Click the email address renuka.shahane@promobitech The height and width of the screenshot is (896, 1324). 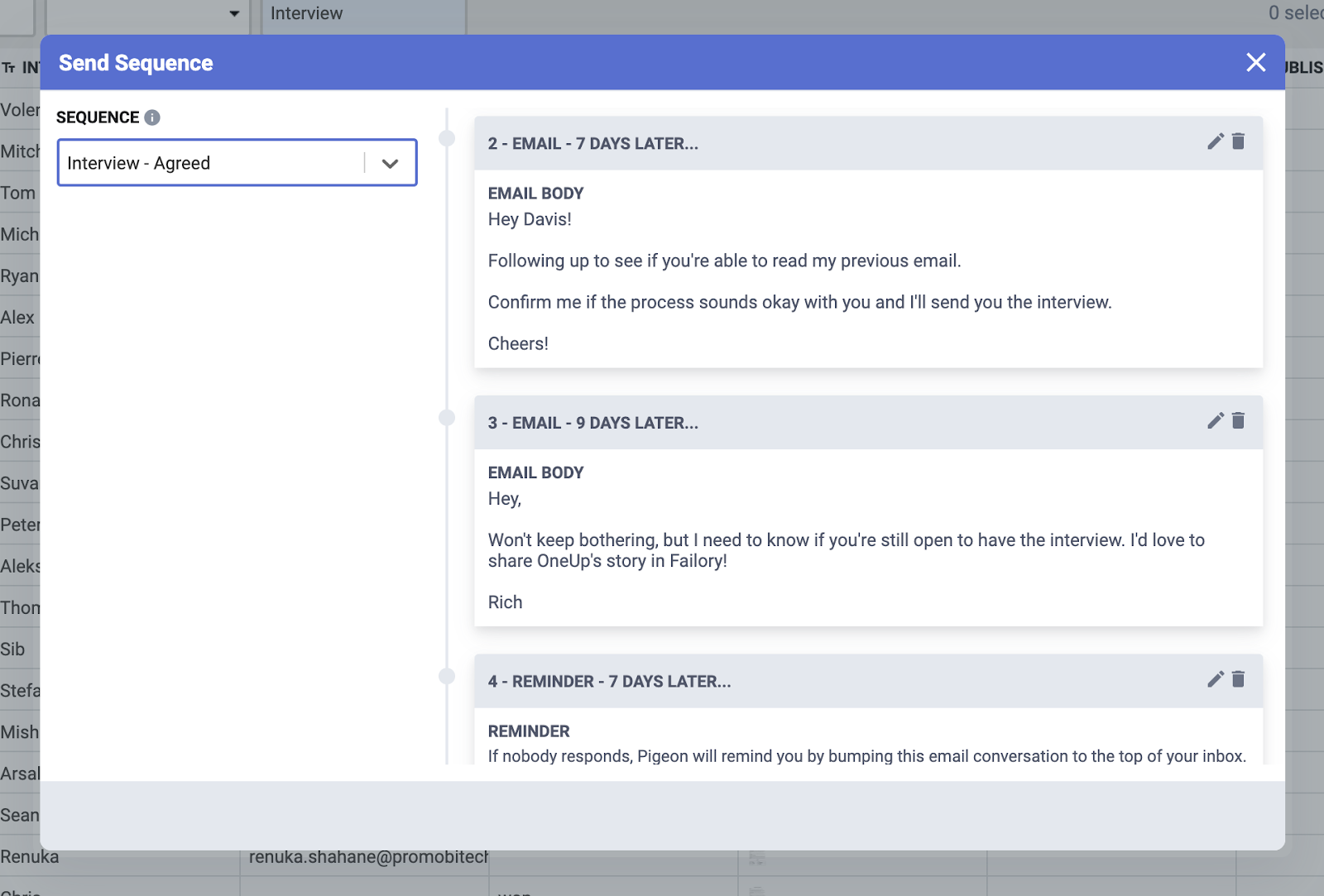coord(367,857)
